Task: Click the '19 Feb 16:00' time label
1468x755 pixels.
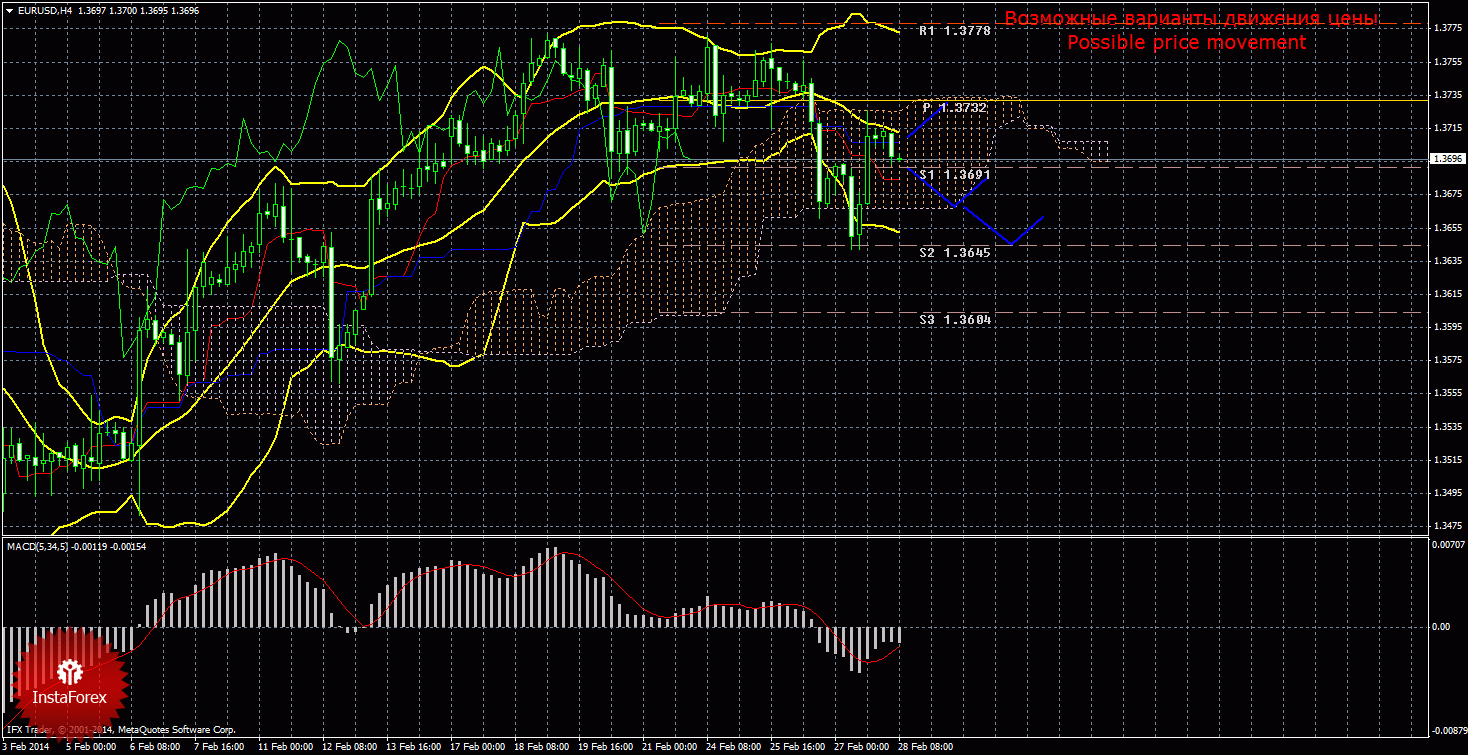Action: (x=605, y=747)
